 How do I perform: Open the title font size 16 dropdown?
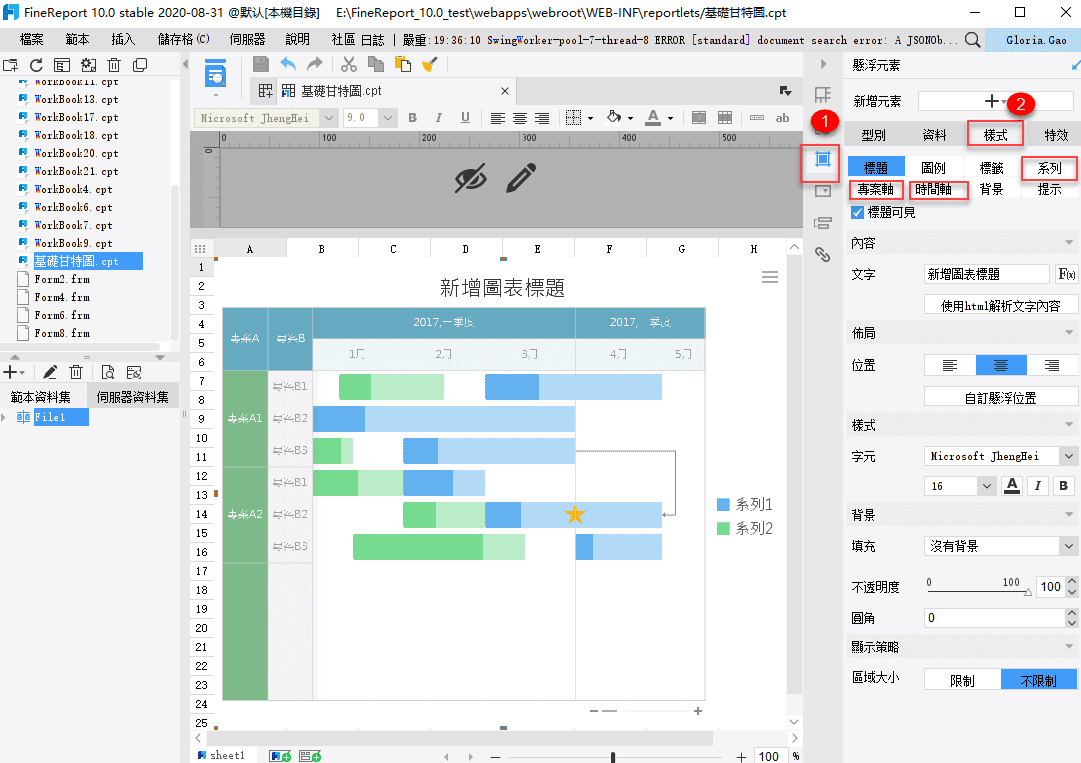click(987, 486)
